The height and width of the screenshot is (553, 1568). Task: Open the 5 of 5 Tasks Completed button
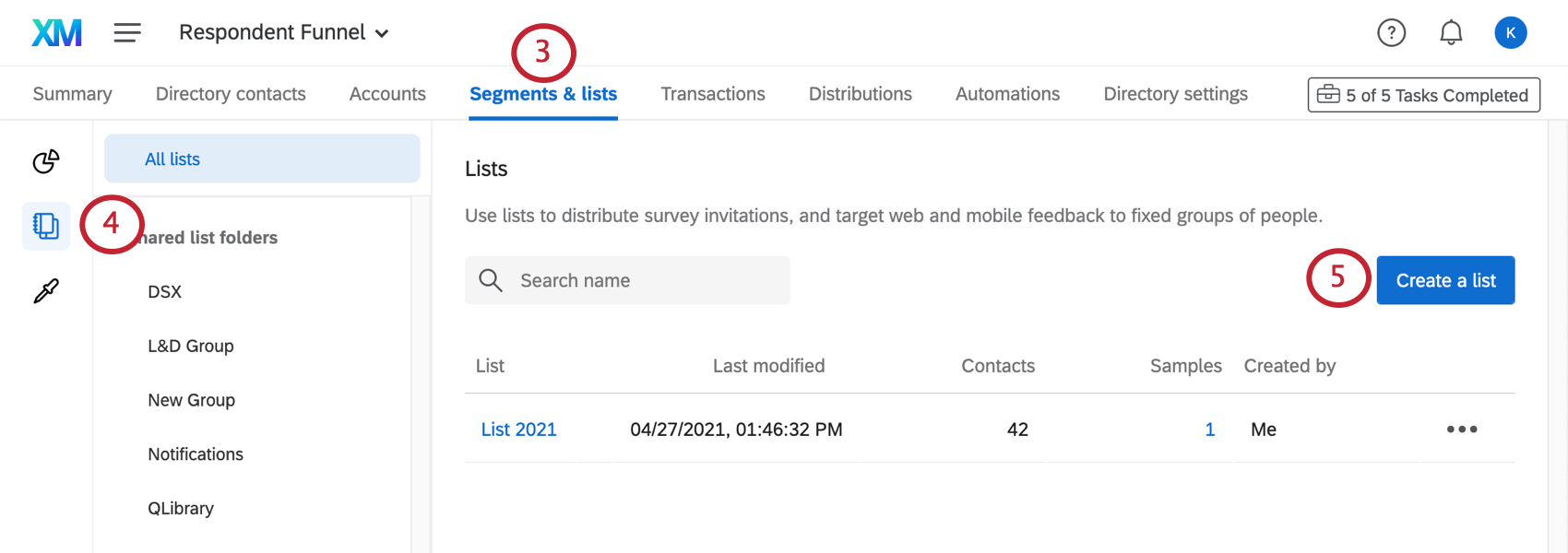(1423, 95)
